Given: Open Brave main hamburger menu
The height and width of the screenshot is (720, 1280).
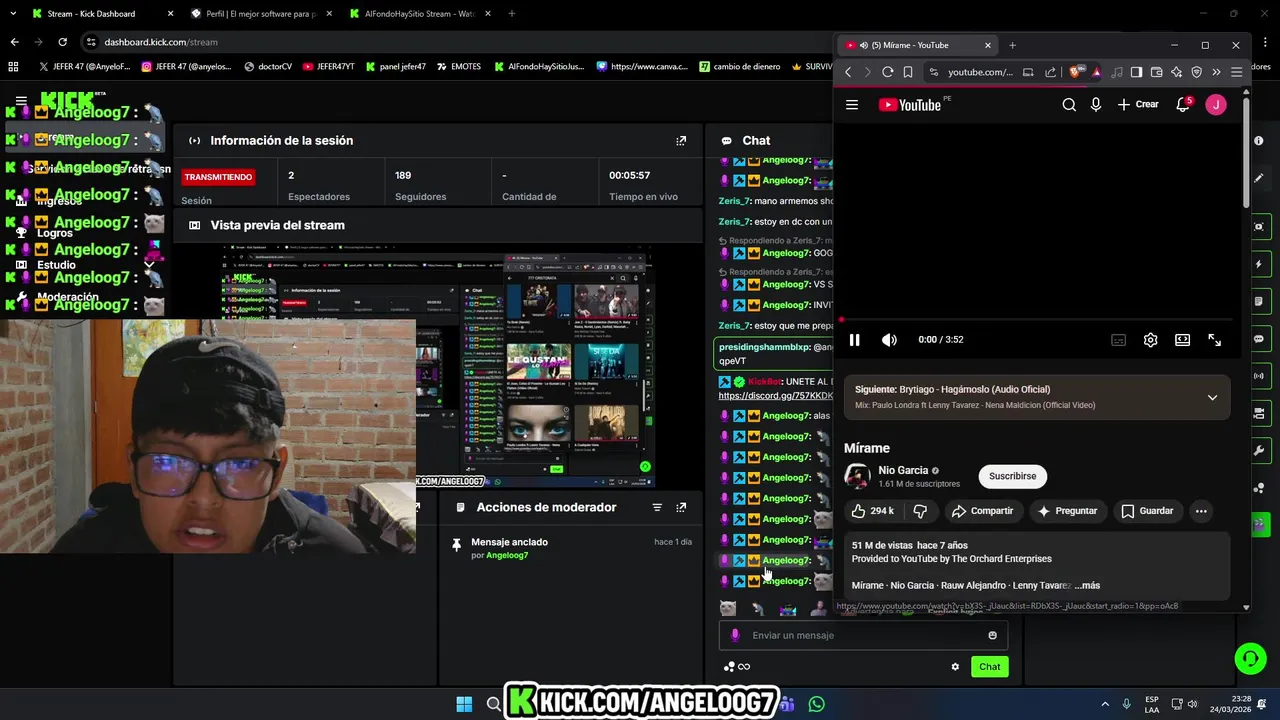Looking at the screenshot, I should (x=1236, y=72).
